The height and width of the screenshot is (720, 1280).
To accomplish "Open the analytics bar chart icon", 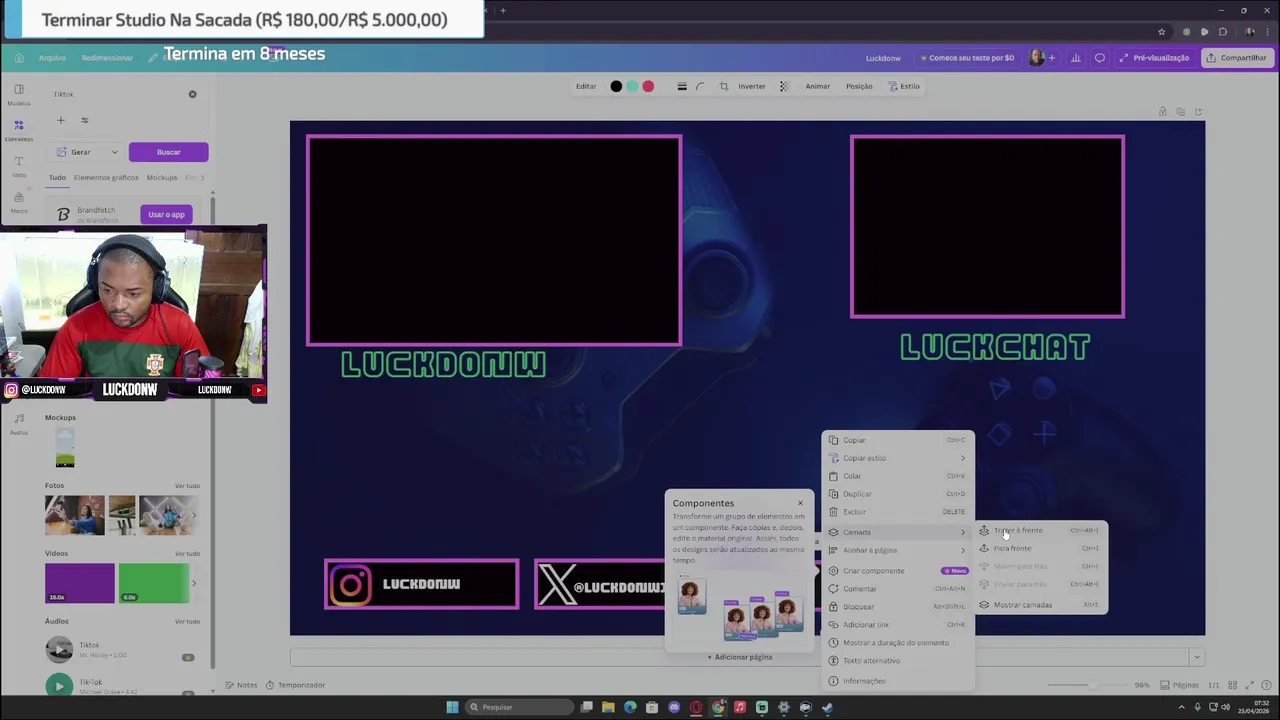I will [x=1076, y=58].
